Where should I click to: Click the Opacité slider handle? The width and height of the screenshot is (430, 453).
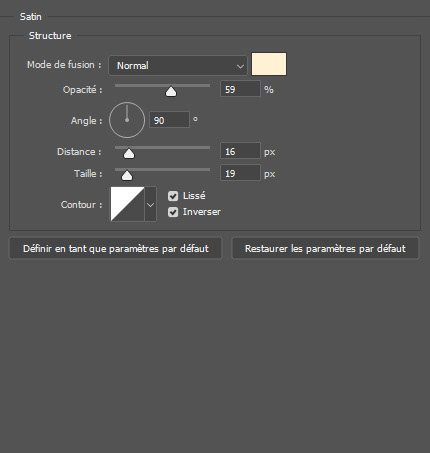(x=171, y=92)
